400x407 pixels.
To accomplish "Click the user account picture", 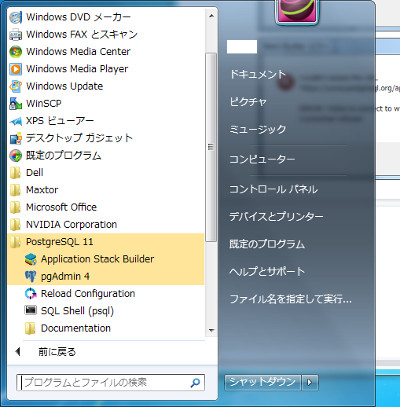I will pyautogui.click(x=296, y=11).
